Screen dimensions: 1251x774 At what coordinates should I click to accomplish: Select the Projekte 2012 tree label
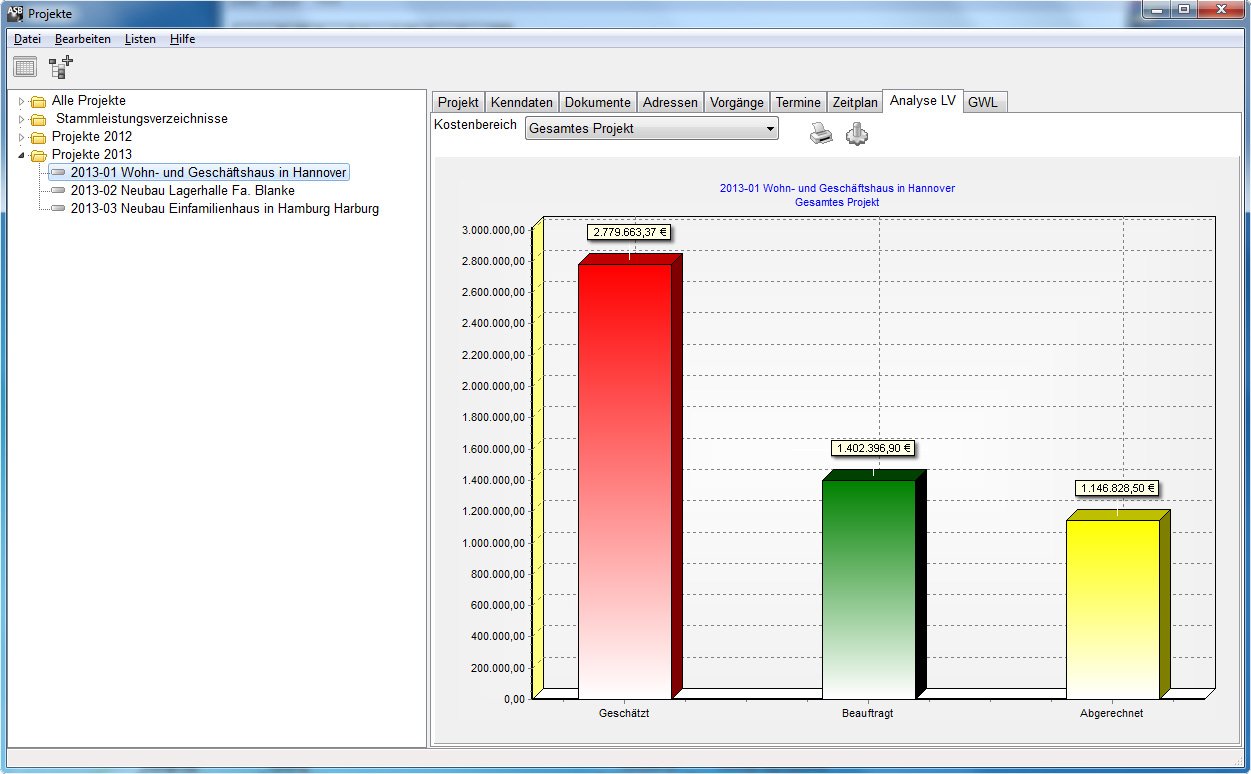[91, 137]
